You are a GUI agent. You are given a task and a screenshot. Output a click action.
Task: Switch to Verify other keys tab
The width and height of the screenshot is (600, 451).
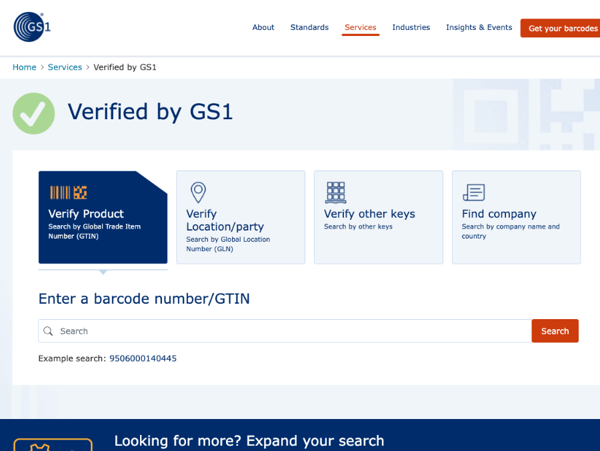point(378,216)
